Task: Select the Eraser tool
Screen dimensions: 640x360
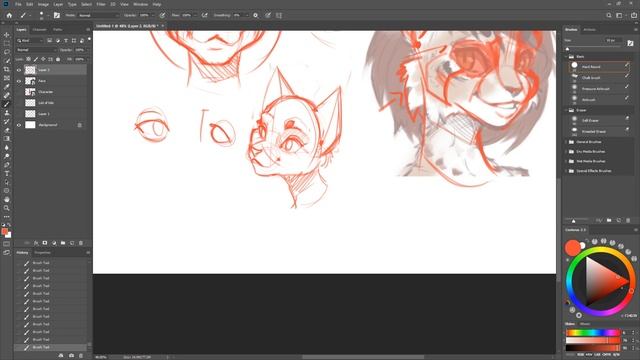Action: tap(7, 130)
